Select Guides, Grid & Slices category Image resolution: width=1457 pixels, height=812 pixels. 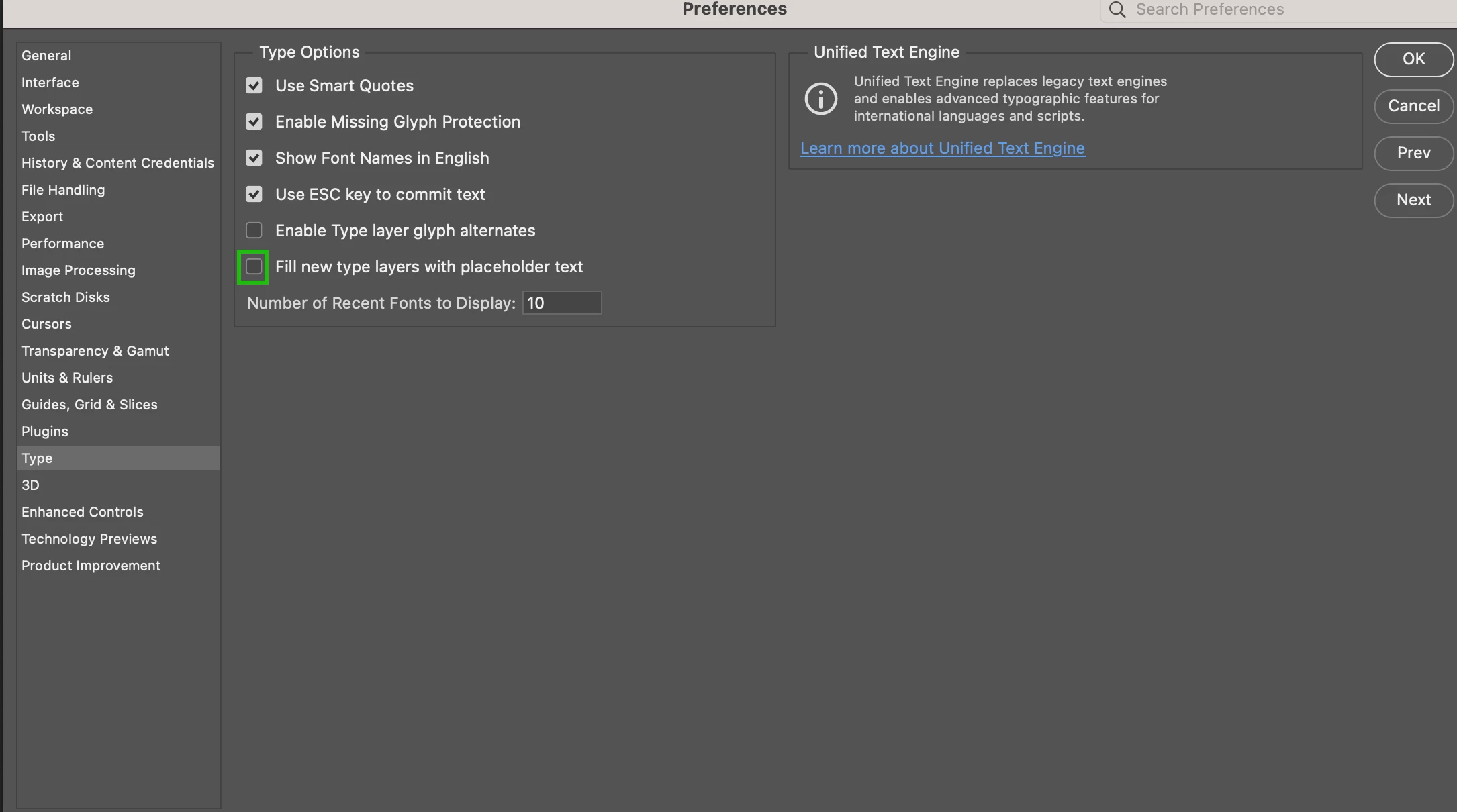pos(89,405)
